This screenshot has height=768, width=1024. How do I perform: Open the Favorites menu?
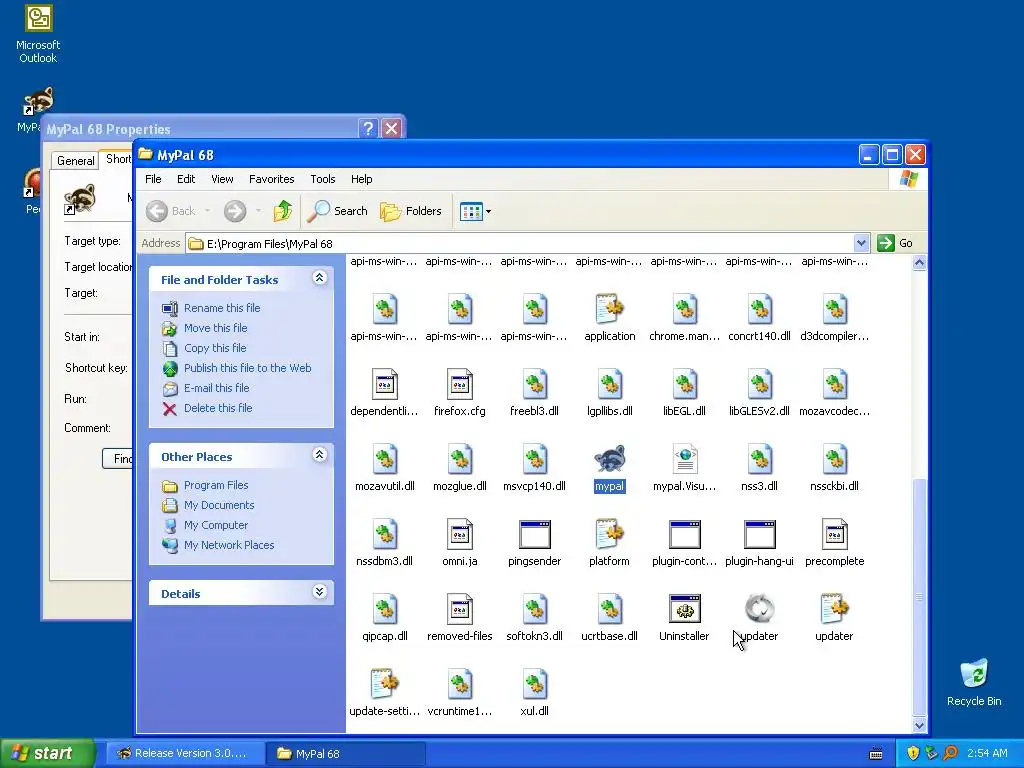(272, 179)
